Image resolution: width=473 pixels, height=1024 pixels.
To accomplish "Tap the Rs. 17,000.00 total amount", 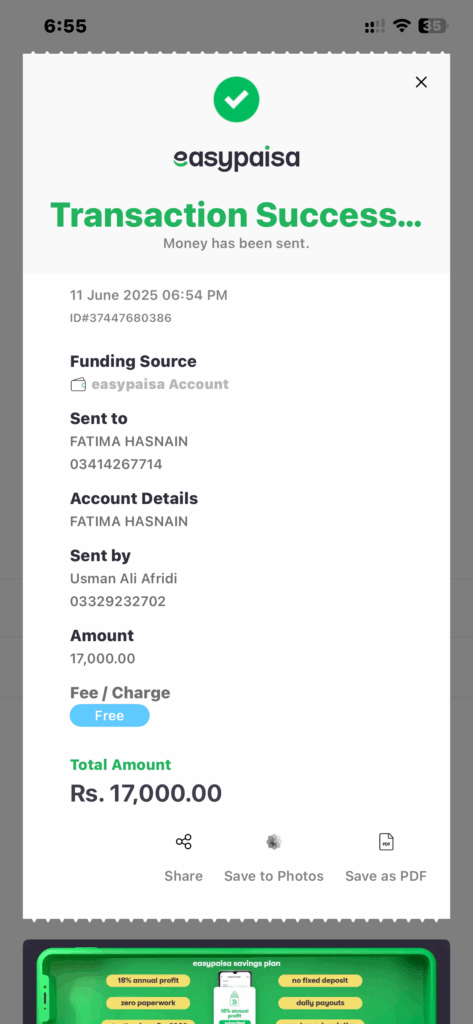I will [146, 793].
